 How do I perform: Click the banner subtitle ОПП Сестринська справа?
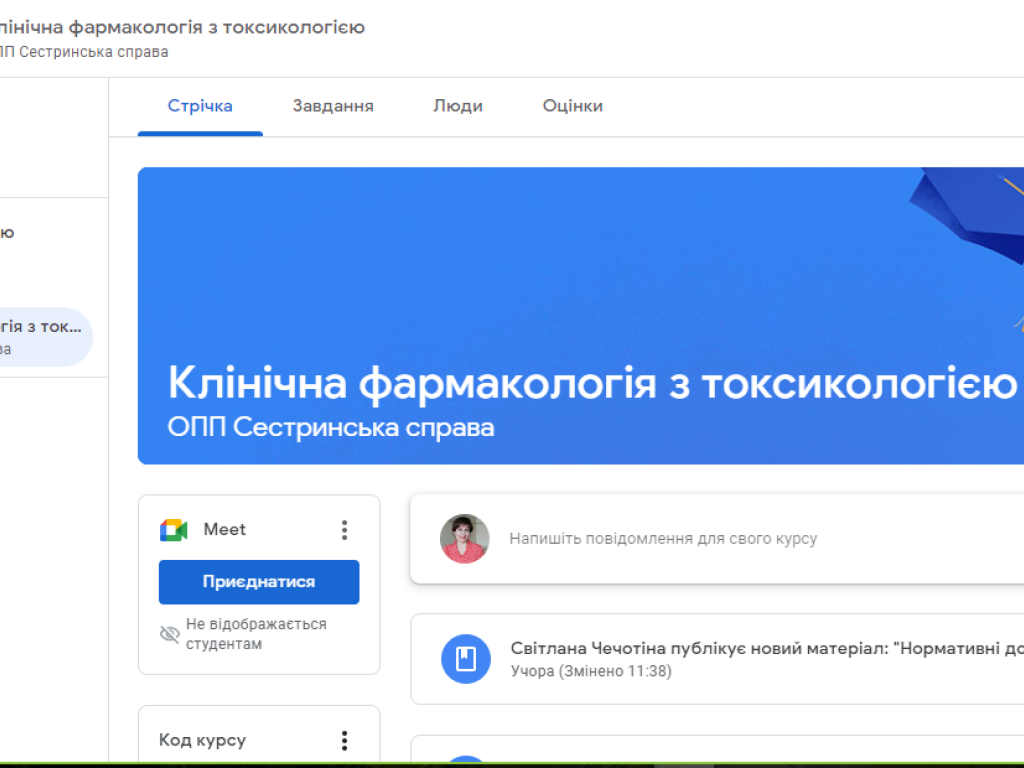click(331, 427)
